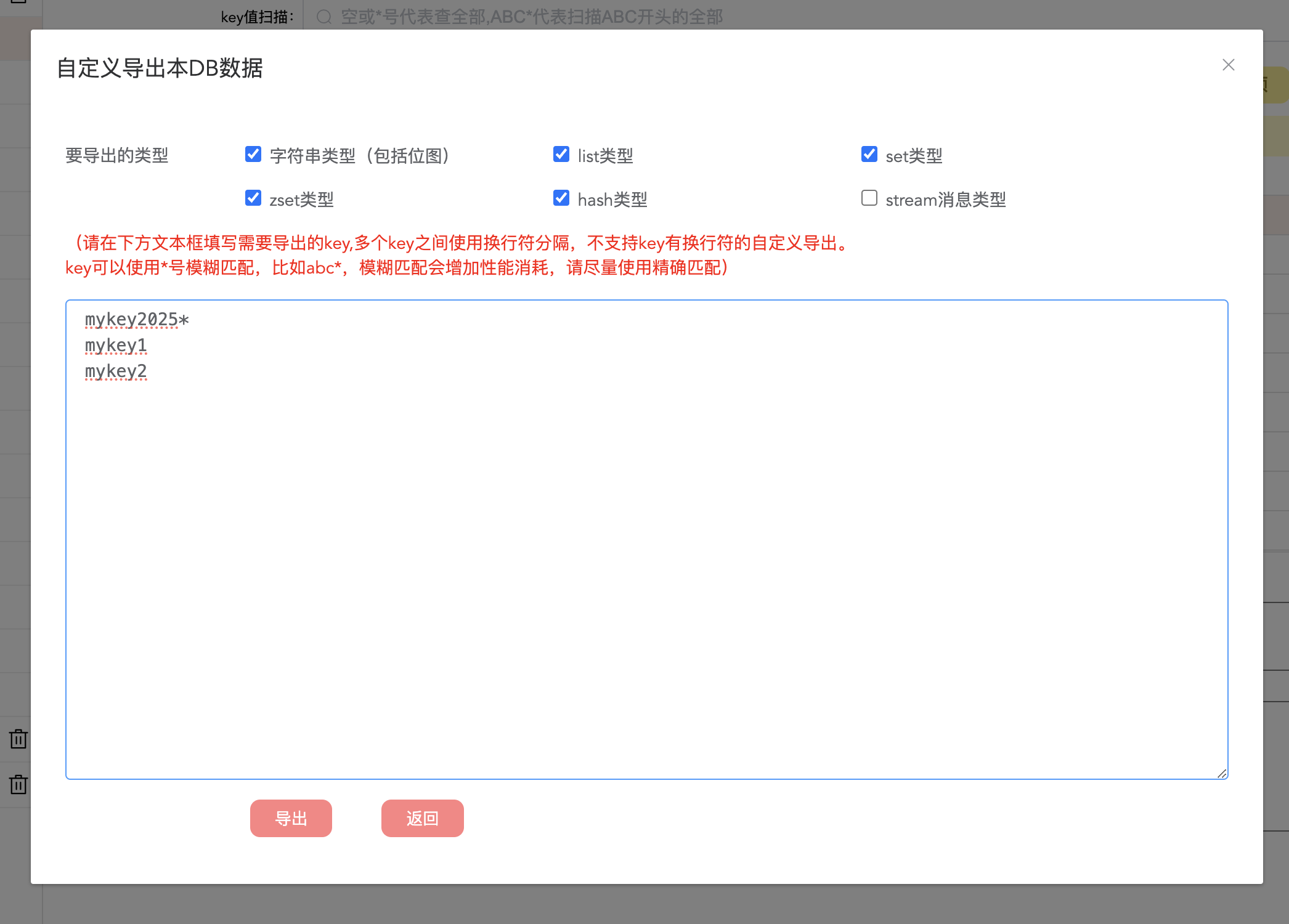Click the magnifier icon in key scan field
Viewport: 1289px width, 924px height.
tap(324, 17)
